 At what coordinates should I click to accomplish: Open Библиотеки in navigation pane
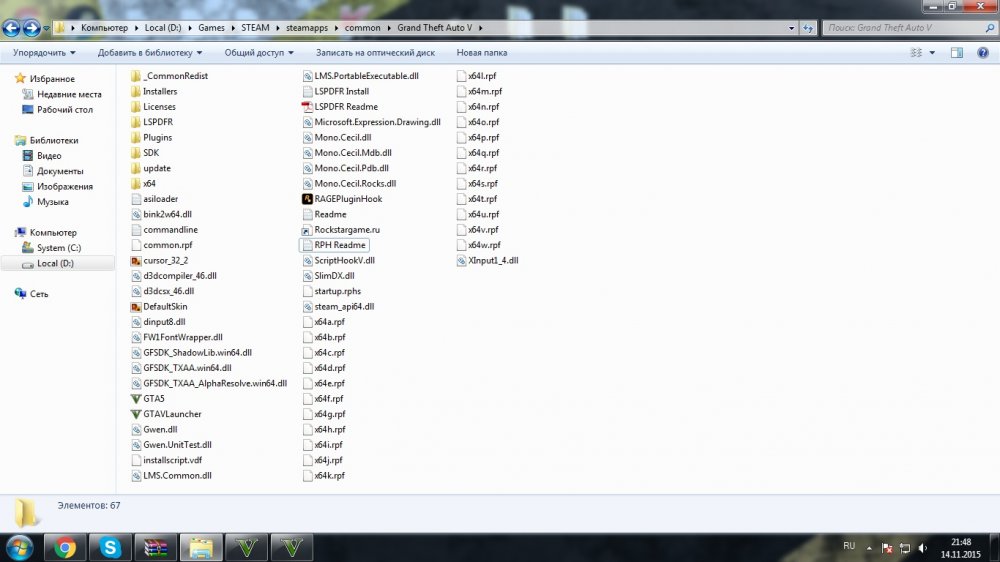pyautogui.click(x=54, y=140)
